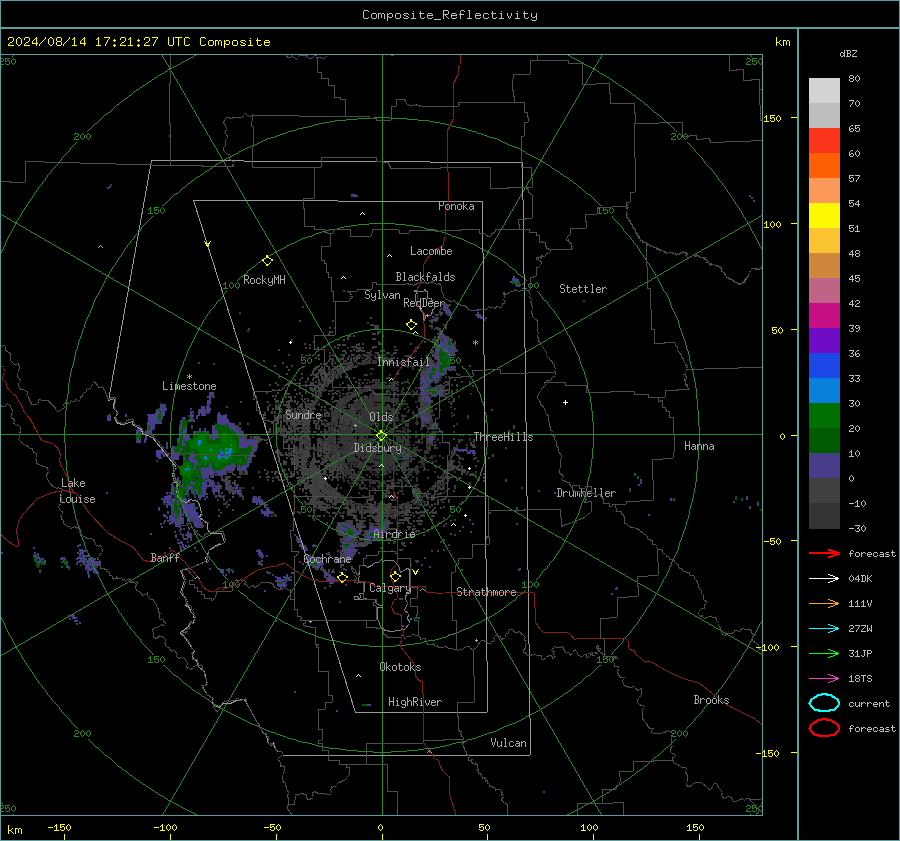Click the bright yellow 51-54 dBZ swatch
Image resolution: width=900 pixels, height=841 pixels.
point(824,215)
